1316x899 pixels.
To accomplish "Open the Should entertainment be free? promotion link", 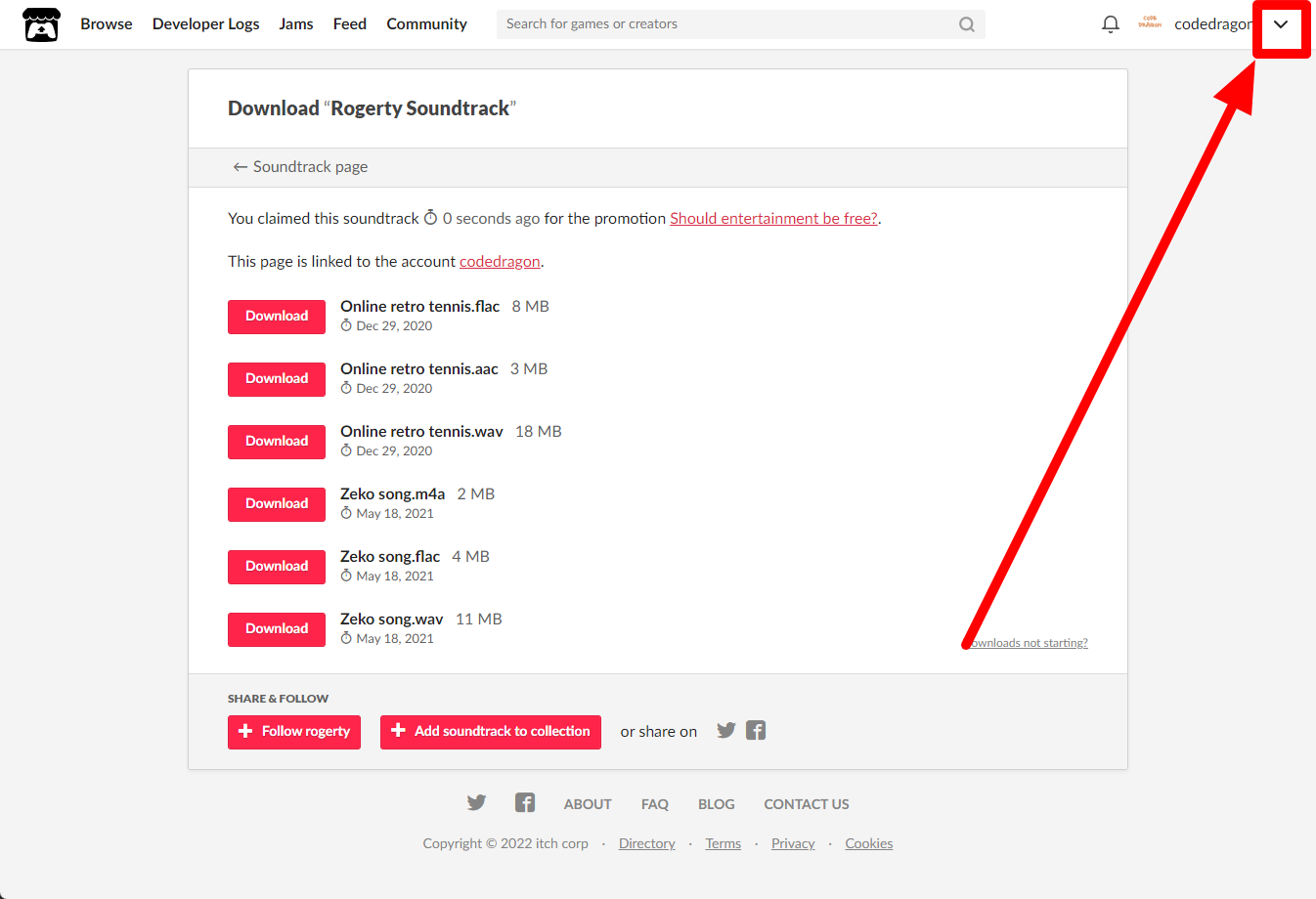I will (773, 219).
